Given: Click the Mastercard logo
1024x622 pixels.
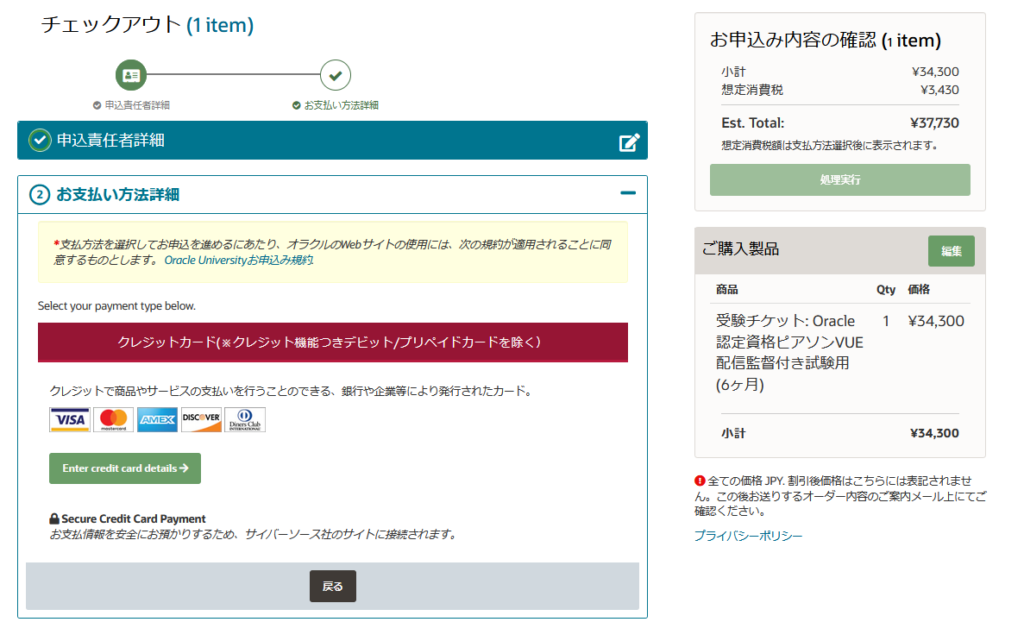Looking at the screenshot, I should (114, 421).
